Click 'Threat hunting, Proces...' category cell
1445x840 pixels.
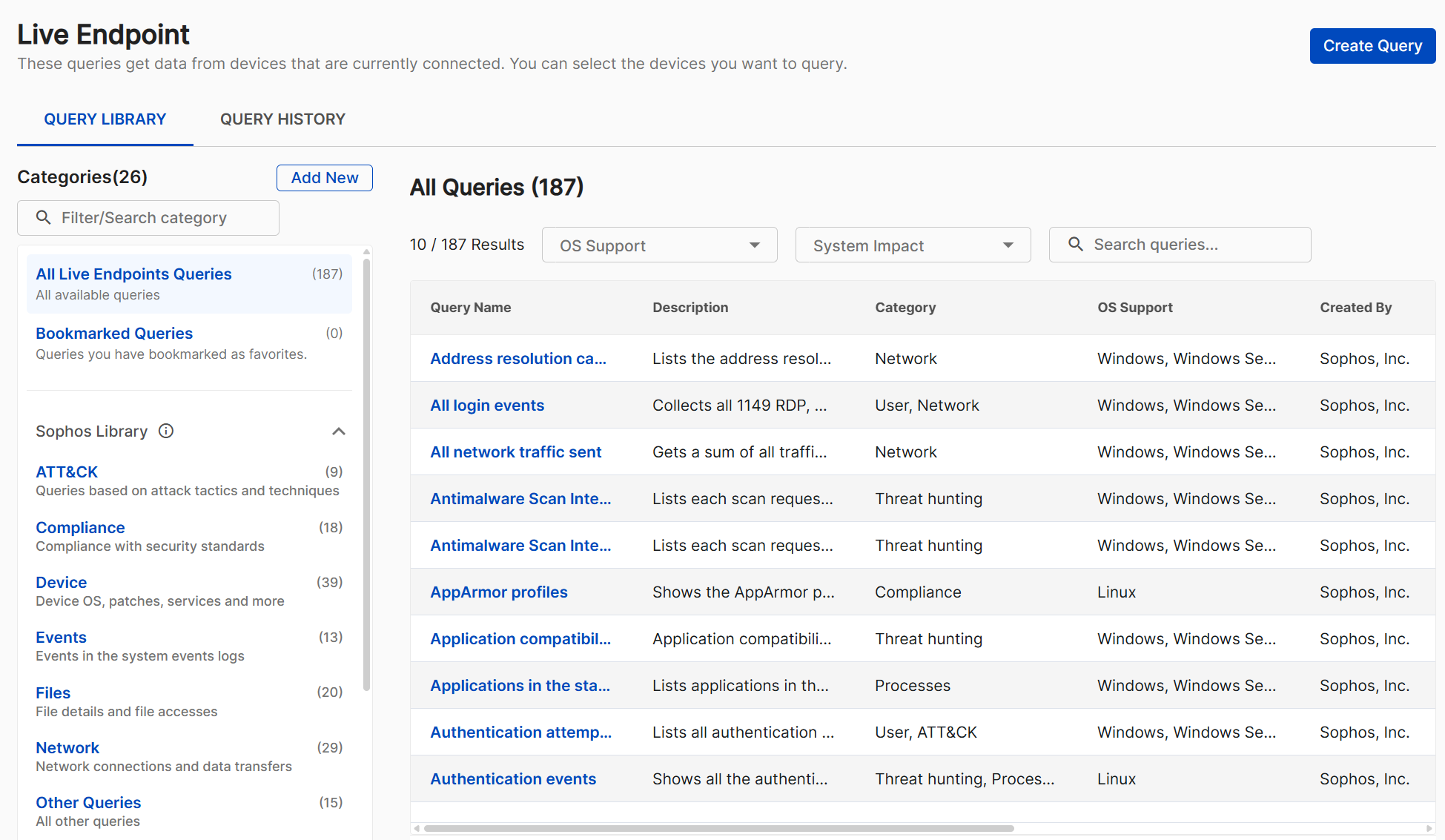point(965,779)
